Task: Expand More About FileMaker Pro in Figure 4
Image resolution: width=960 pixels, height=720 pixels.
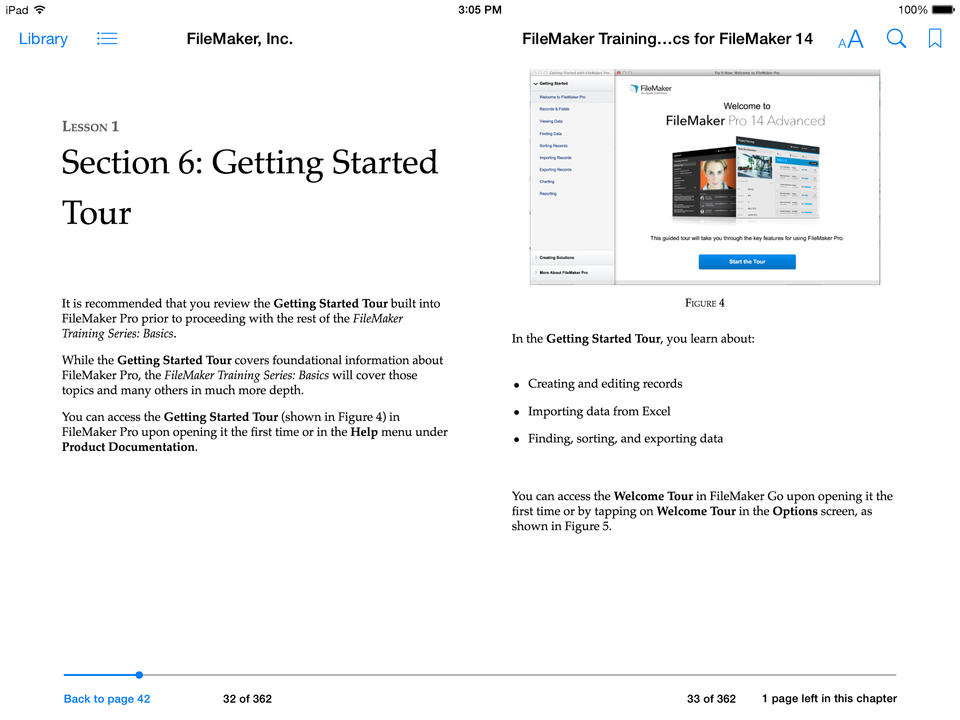Action: [x=563, y=272]
